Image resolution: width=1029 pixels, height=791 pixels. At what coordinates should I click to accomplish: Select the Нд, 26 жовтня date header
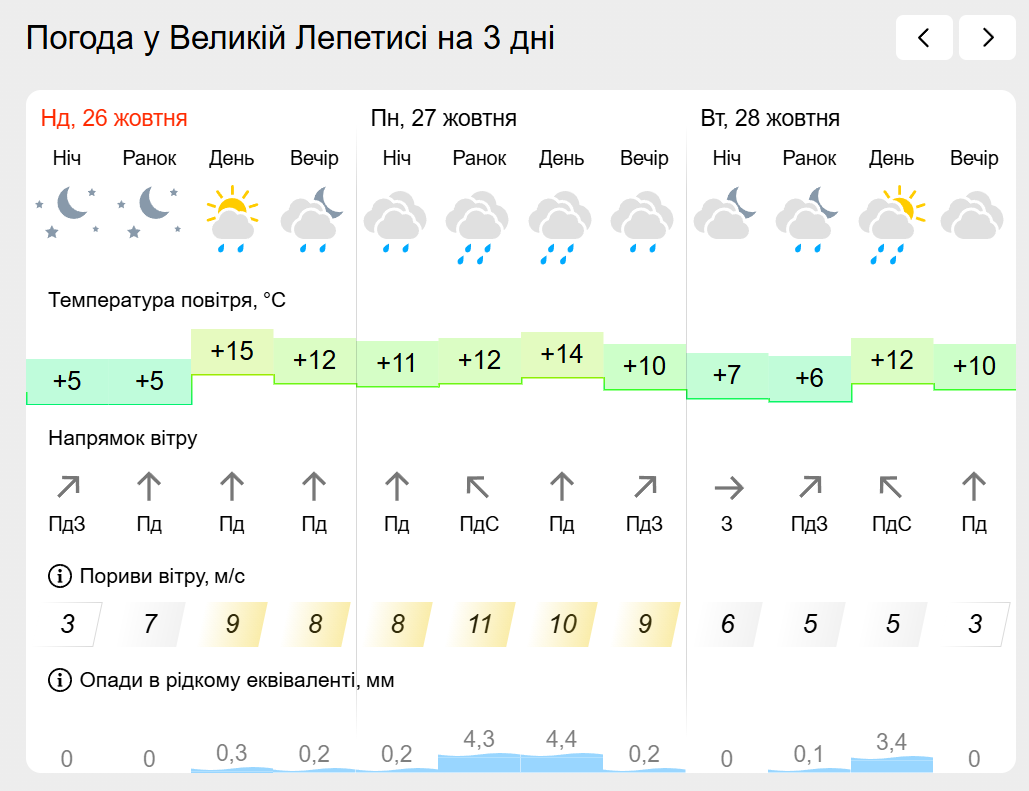point(114,118)
